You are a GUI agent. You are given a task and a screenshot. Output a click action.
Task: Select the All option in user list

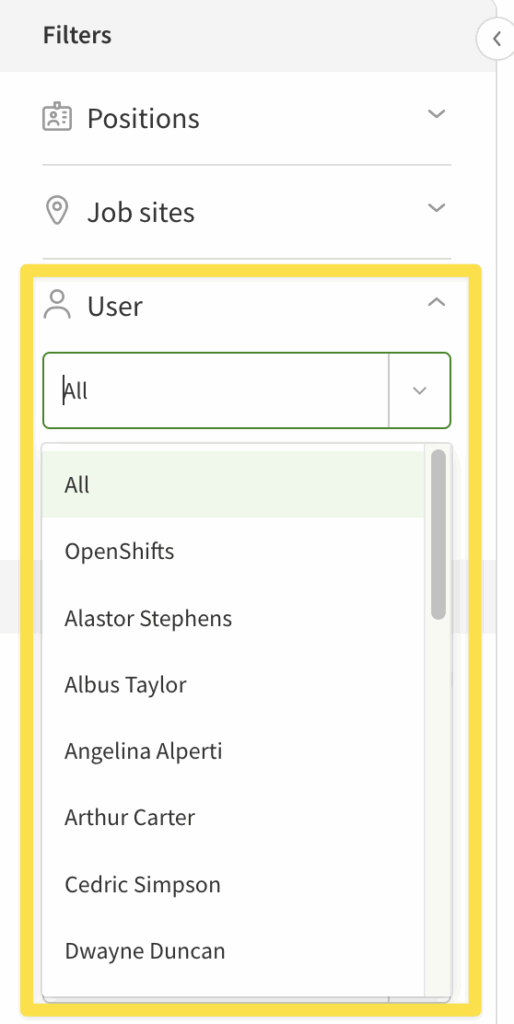tap(233, 485)
